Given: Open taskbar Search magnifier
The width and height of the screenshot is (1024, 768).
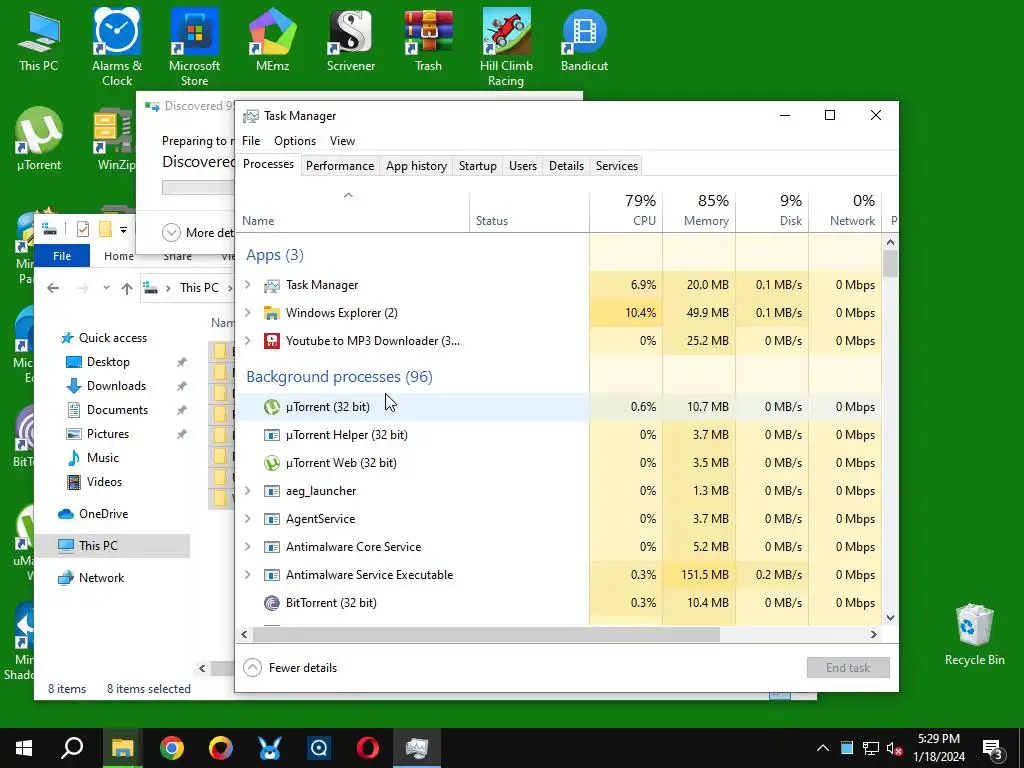Looking at the screenshot, I should click(x=72, y=748).
